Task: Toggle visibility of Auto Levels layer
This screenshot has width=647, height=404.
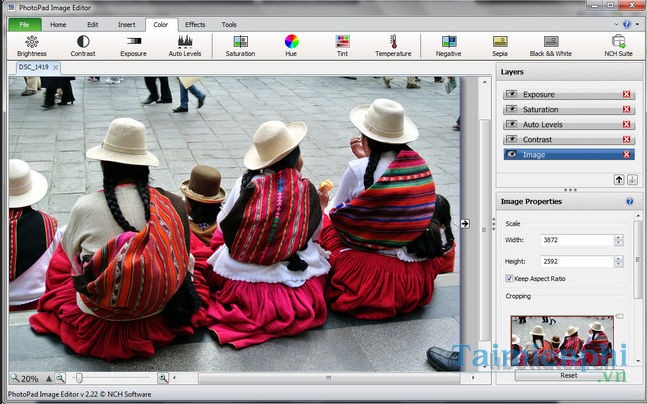Action: (511, 124)
